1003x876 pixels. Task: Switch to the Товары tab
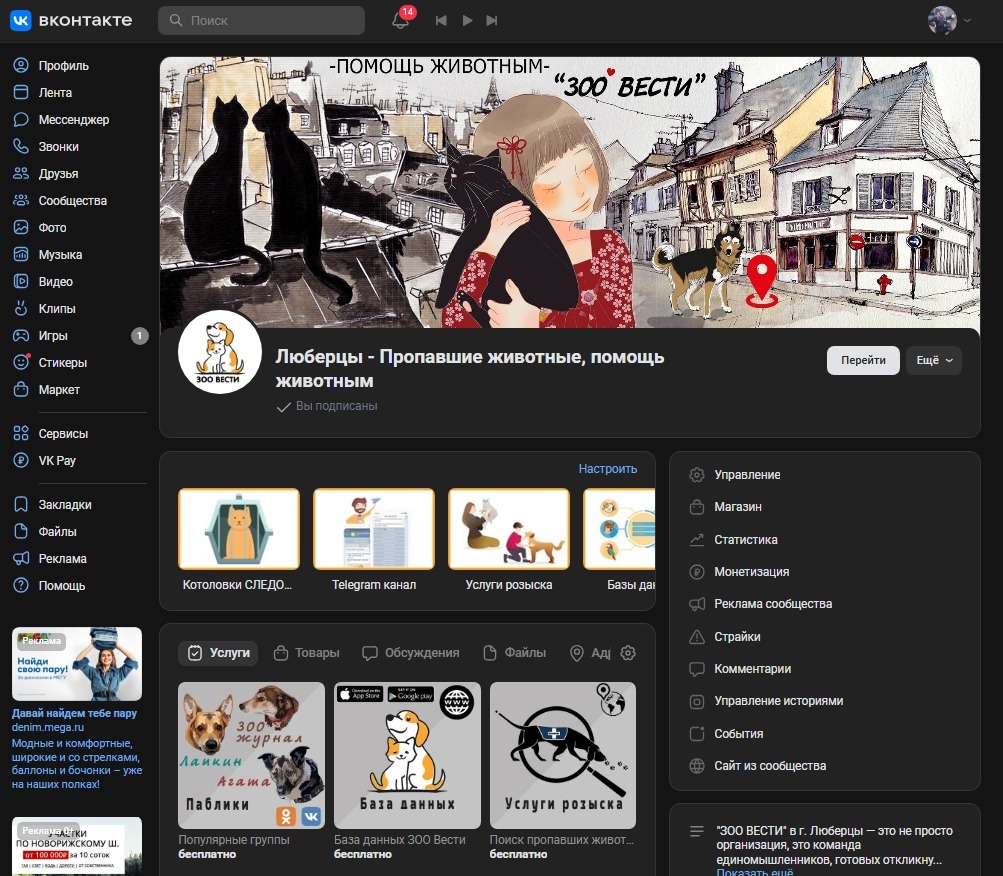[x=306, y=653]
